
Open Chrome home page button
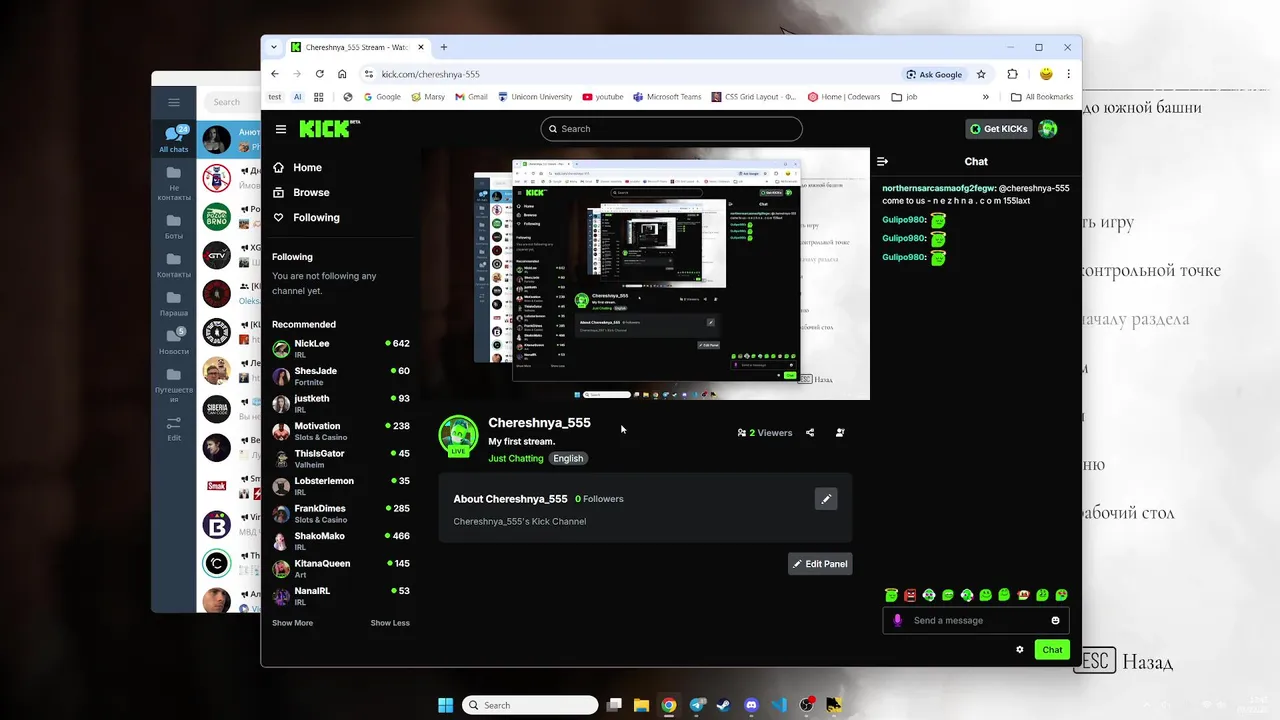pyautogui.click(x=342, y=74)
